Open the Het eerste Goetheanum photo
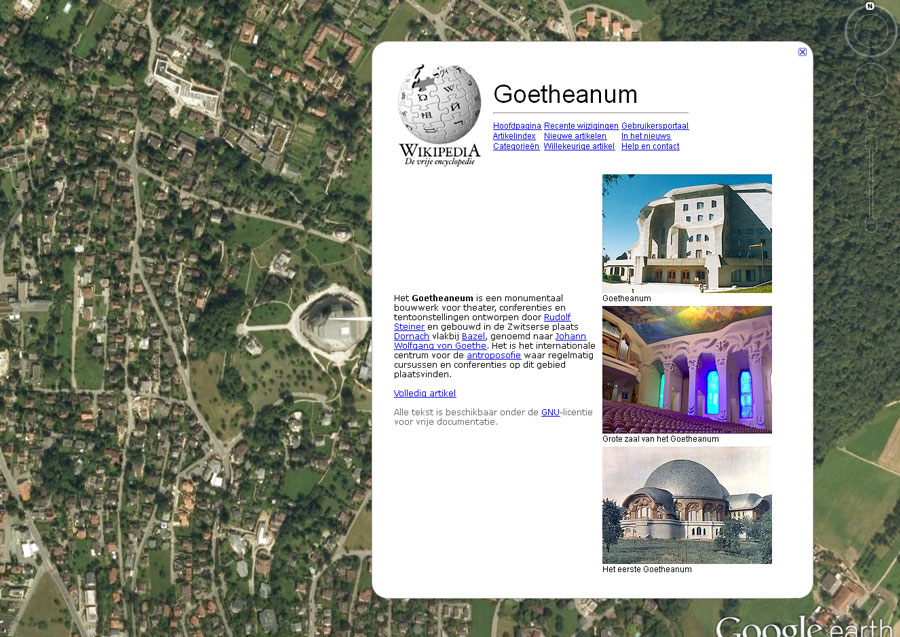 [x=686, y=505]
